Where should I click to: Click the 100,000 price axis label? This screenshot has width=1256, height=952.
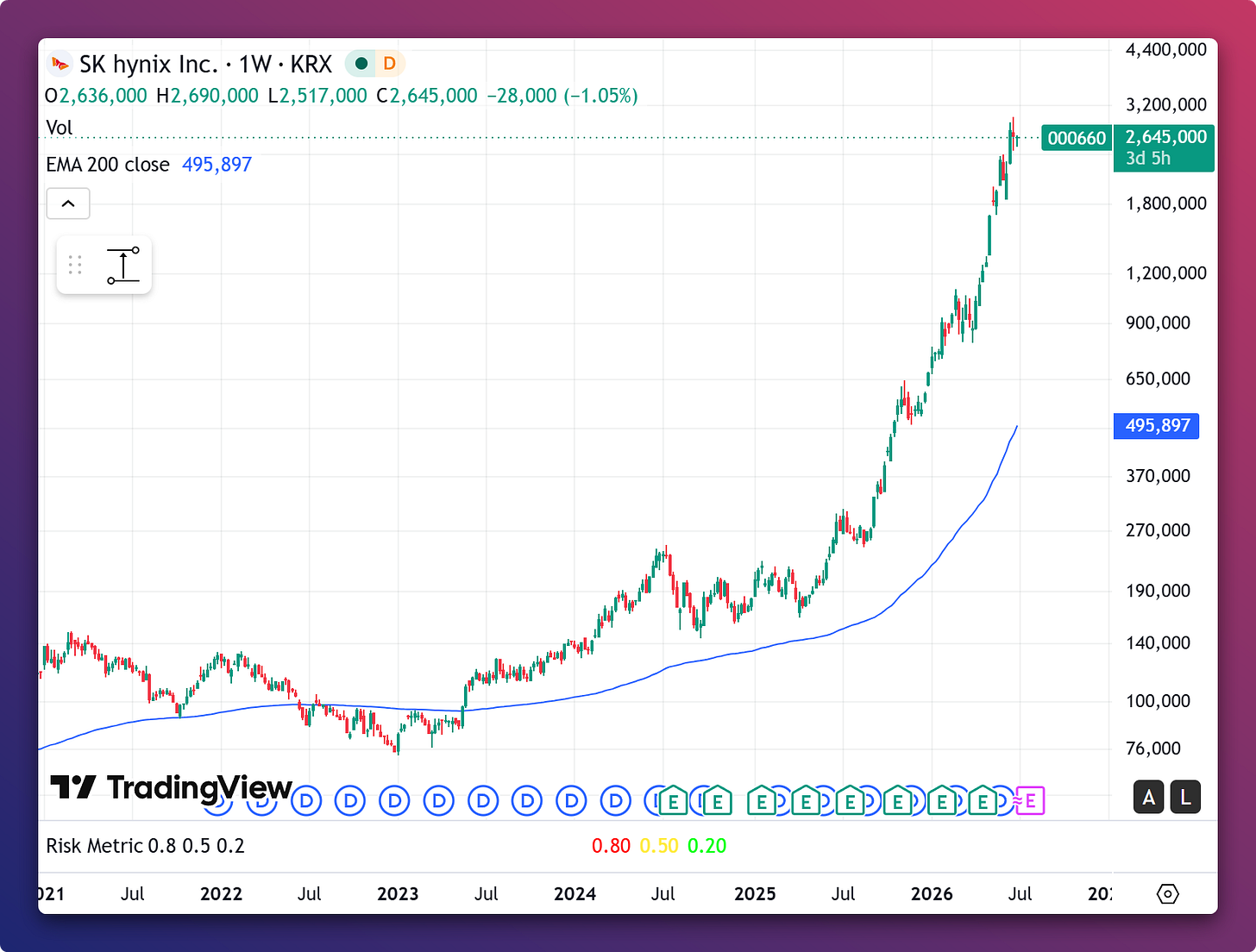(x=1158, y=701)
